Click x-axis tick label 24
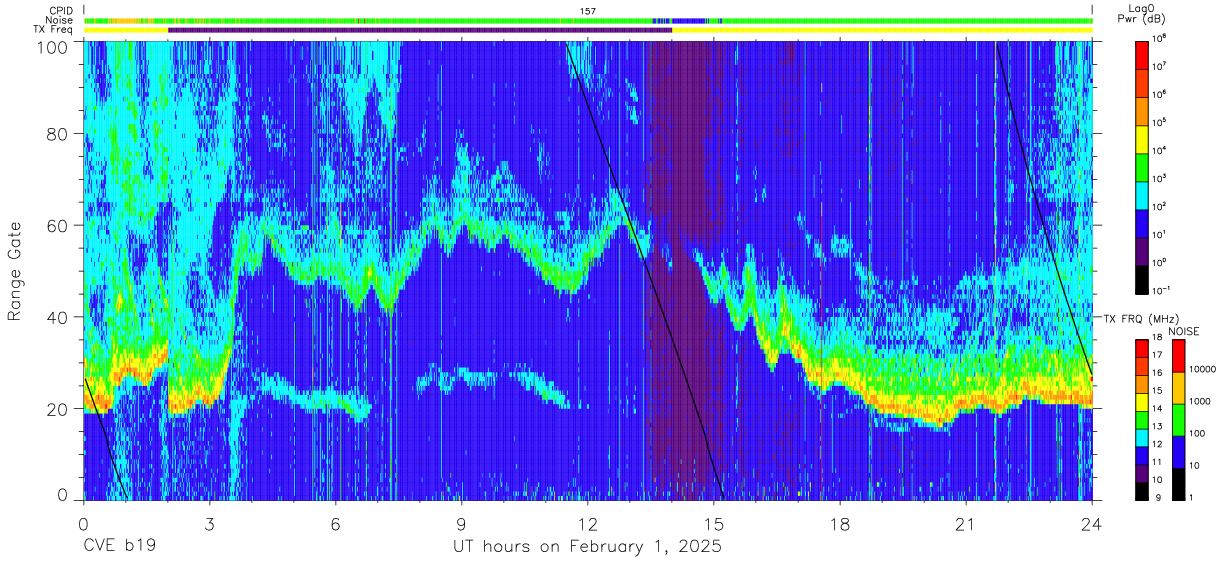This screenshot has width=1228, height=567. pyautogui.click(x=1092, y=523)
